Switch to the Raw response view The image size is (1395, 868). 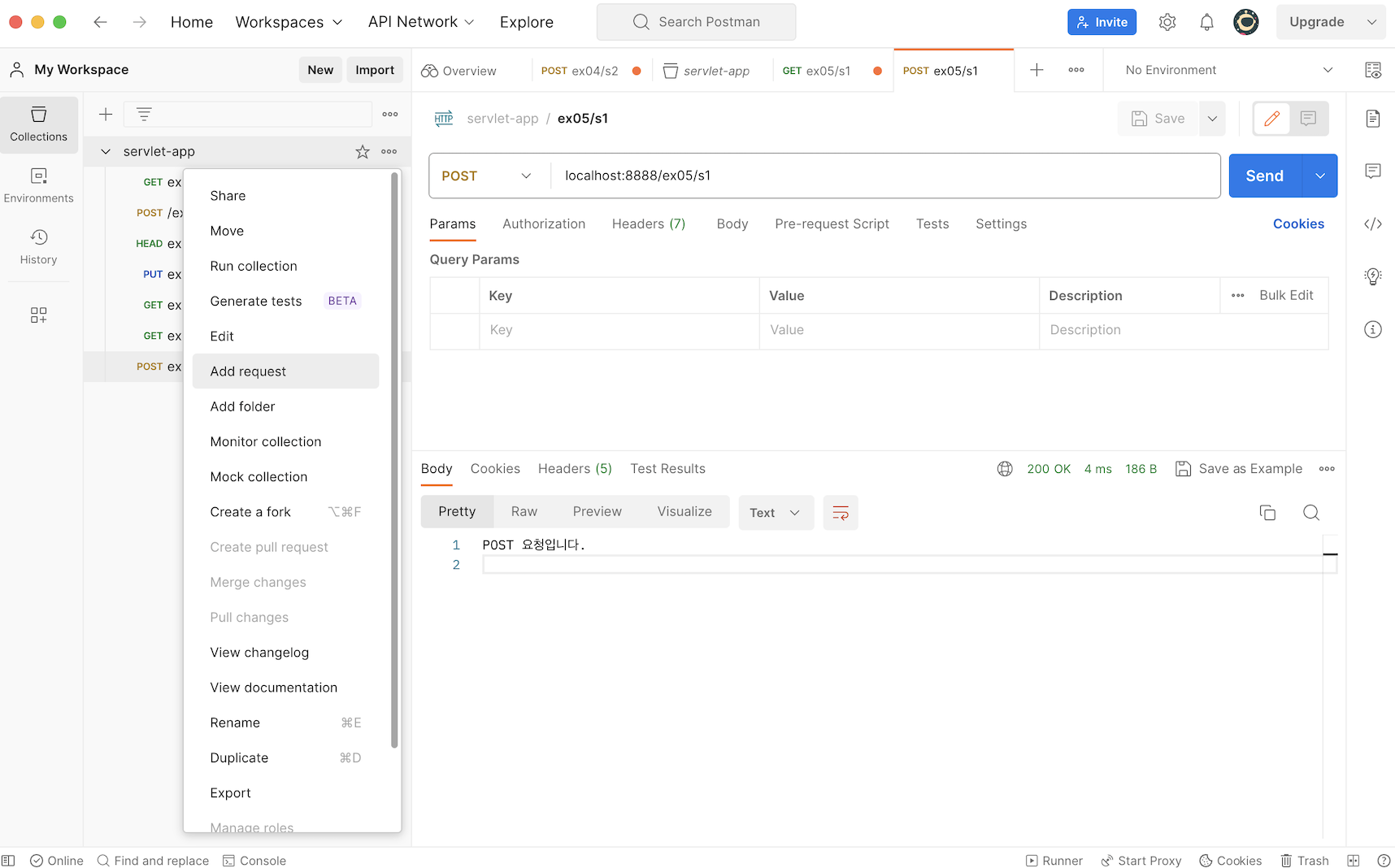click(524, 512)
